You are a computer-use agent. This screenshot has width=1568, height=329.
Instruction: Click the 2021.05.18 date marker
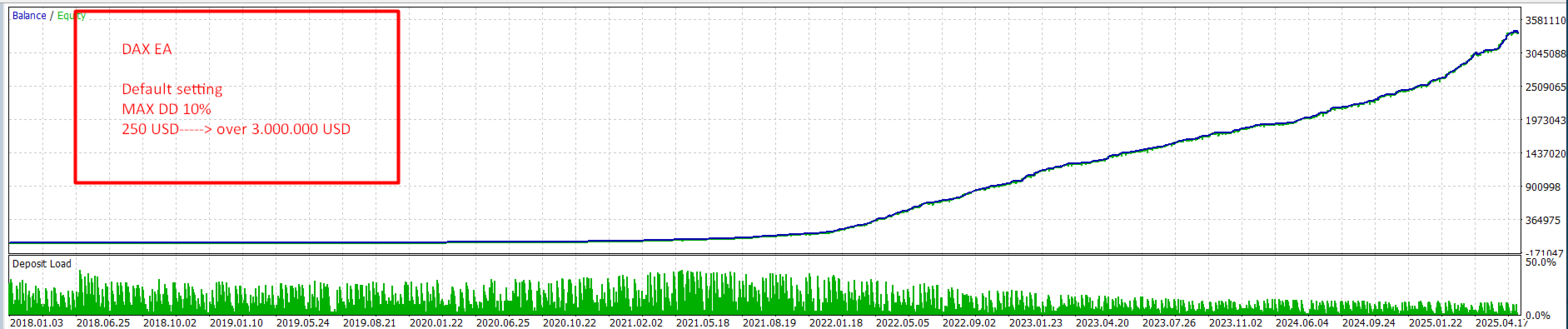[x=703, y=322]
